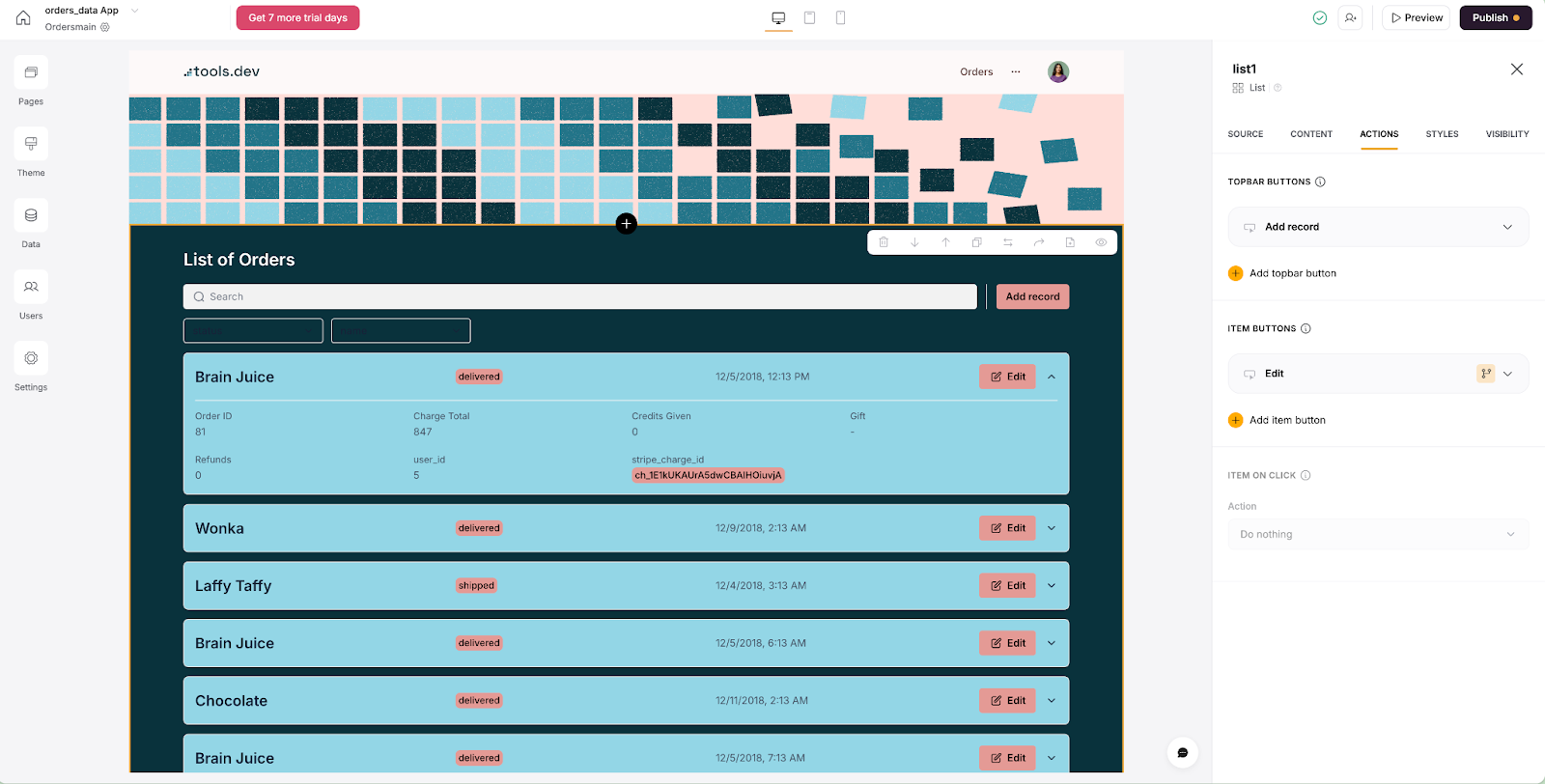The image size is (1545, 784).
Task: Switch to the SOURCE tab
Action: coord(1245,134)
